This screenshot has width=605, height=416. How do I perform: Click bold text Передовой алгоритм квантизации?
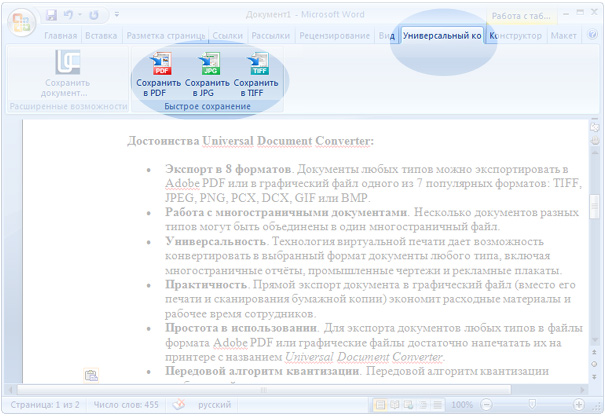click(262, 371)
